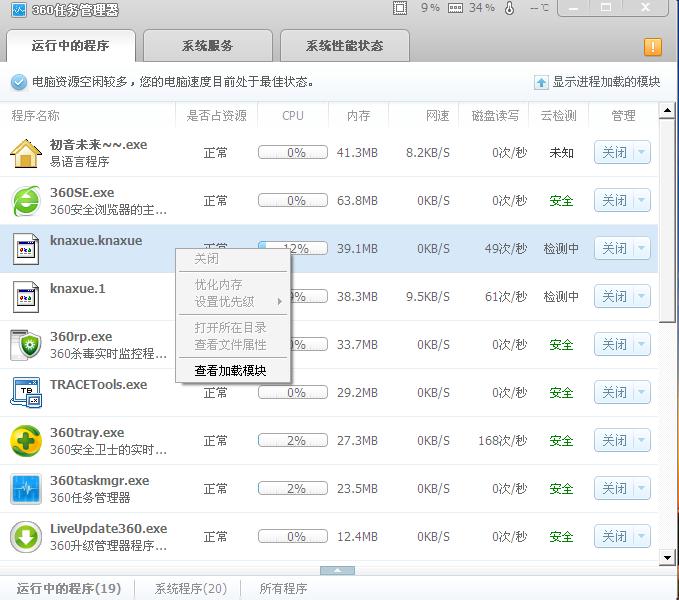Close the 360tray.exe process
The image size is (679, 600).
point(614,441)
